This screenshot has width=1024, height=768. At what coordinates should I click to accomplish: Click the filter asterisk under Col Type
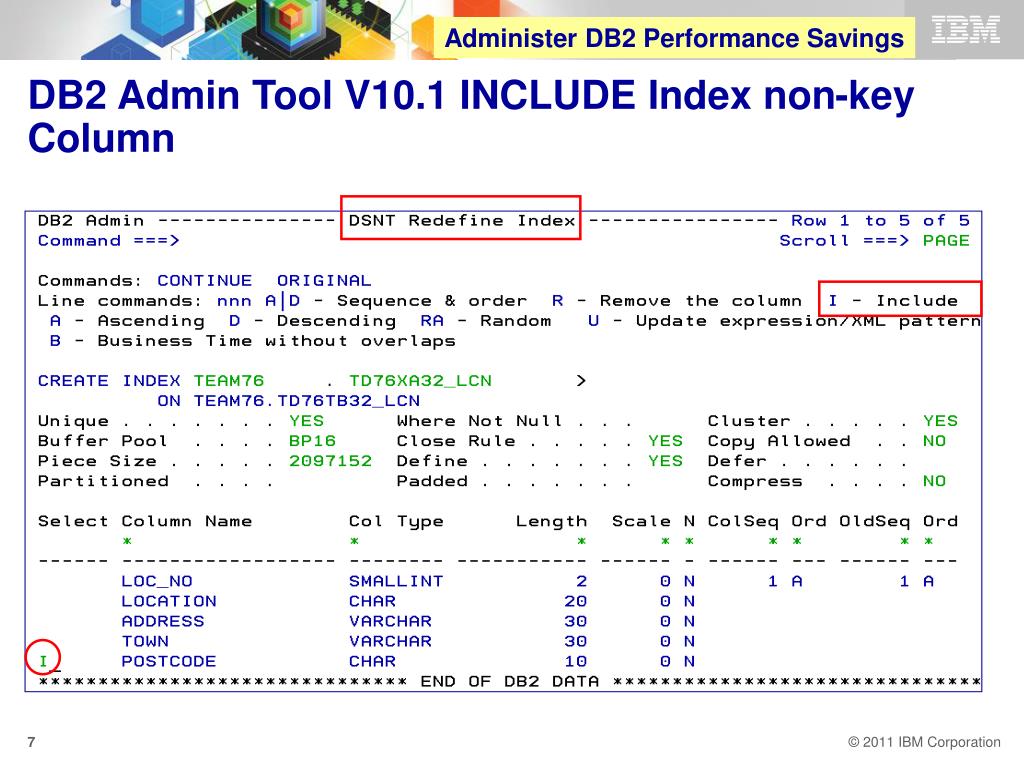(x=354, y=541)
